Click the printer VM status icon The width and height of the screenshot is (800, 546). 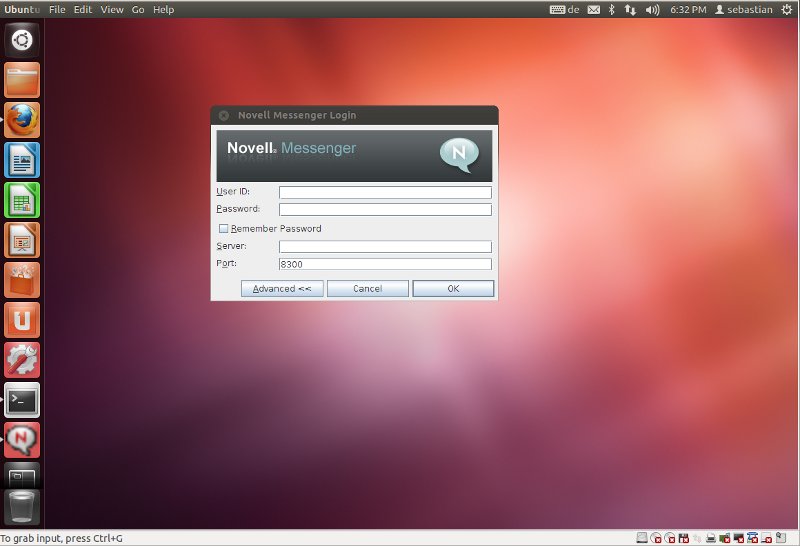point(711,537)
